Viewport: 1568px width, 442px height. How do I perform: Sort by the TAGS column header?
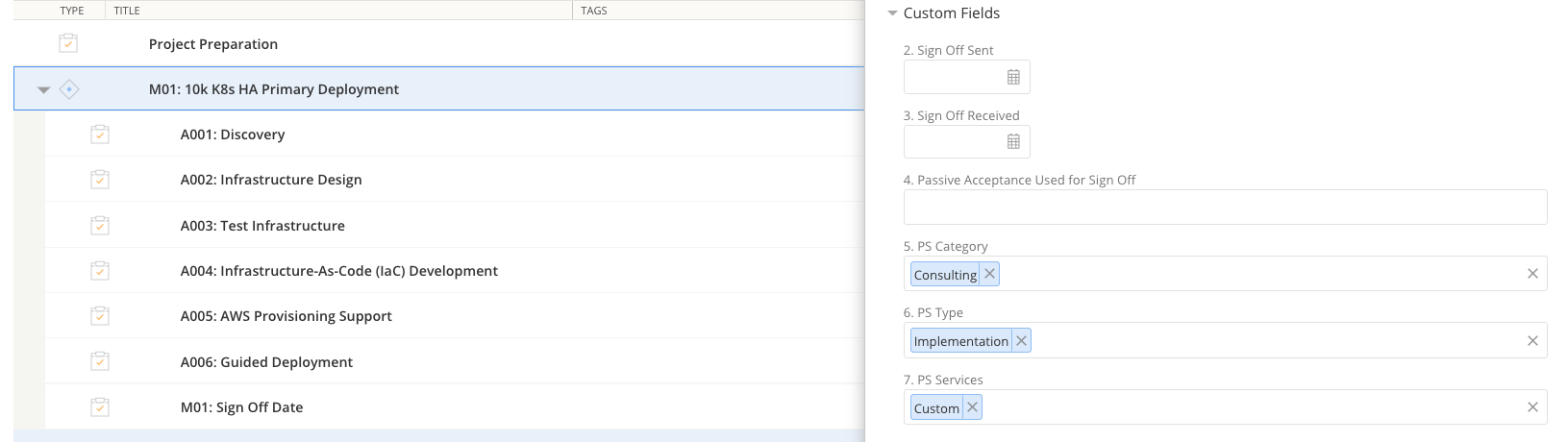pyautogui.click(x=594, y=11)
